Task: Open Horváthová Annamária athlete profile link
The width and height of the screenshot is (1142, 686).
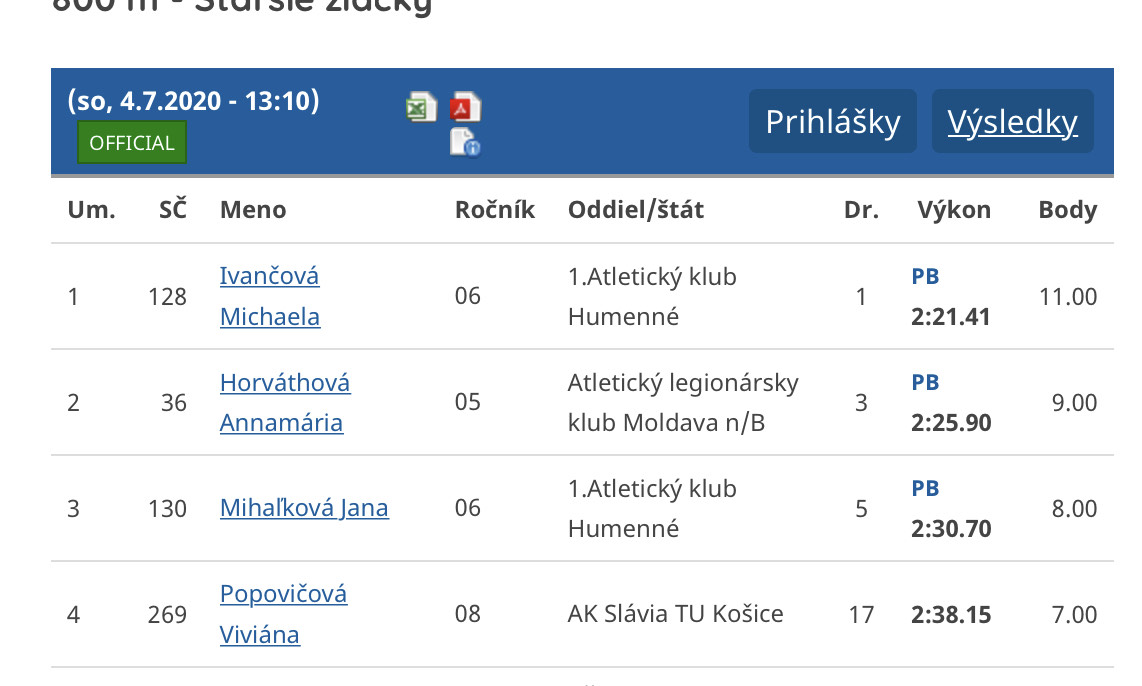Action: [x=285, y=403]
